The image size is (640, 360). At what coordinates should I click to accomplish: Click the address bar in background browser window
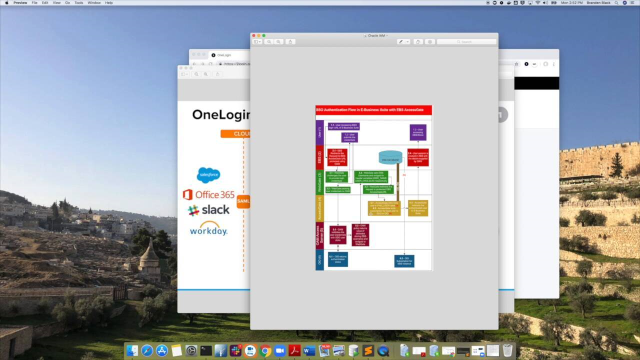[233, 64]
